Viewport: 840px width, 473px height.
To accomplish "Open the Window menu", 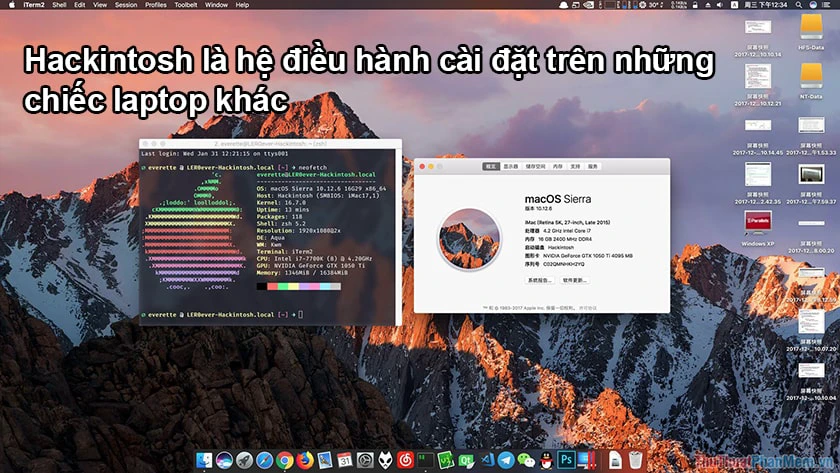I will [x=216, y=5].
